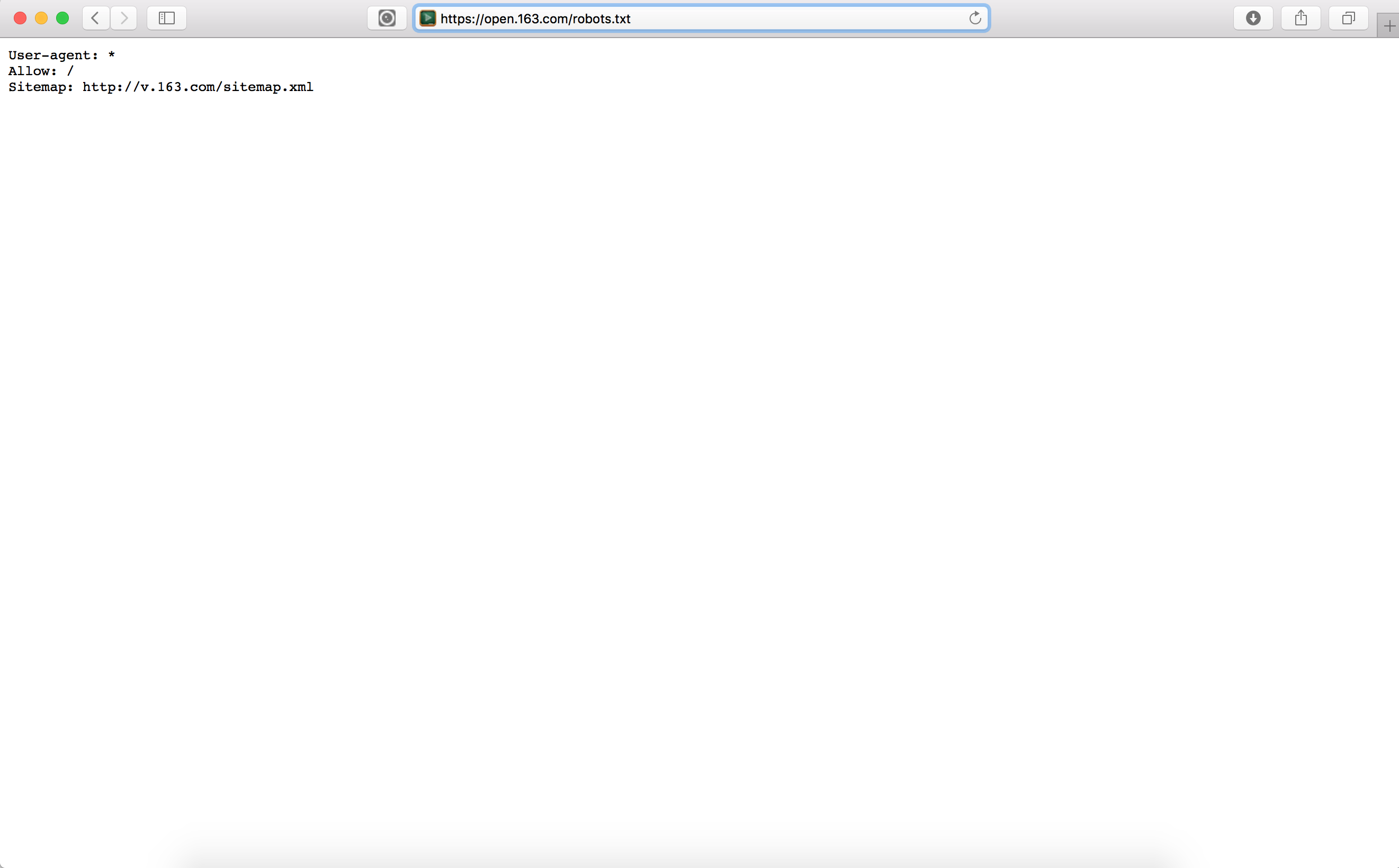The width and height of the screenshot is (1399, 868).
Task: Click the extension icon left of address bar
Action: pos(387,19)
